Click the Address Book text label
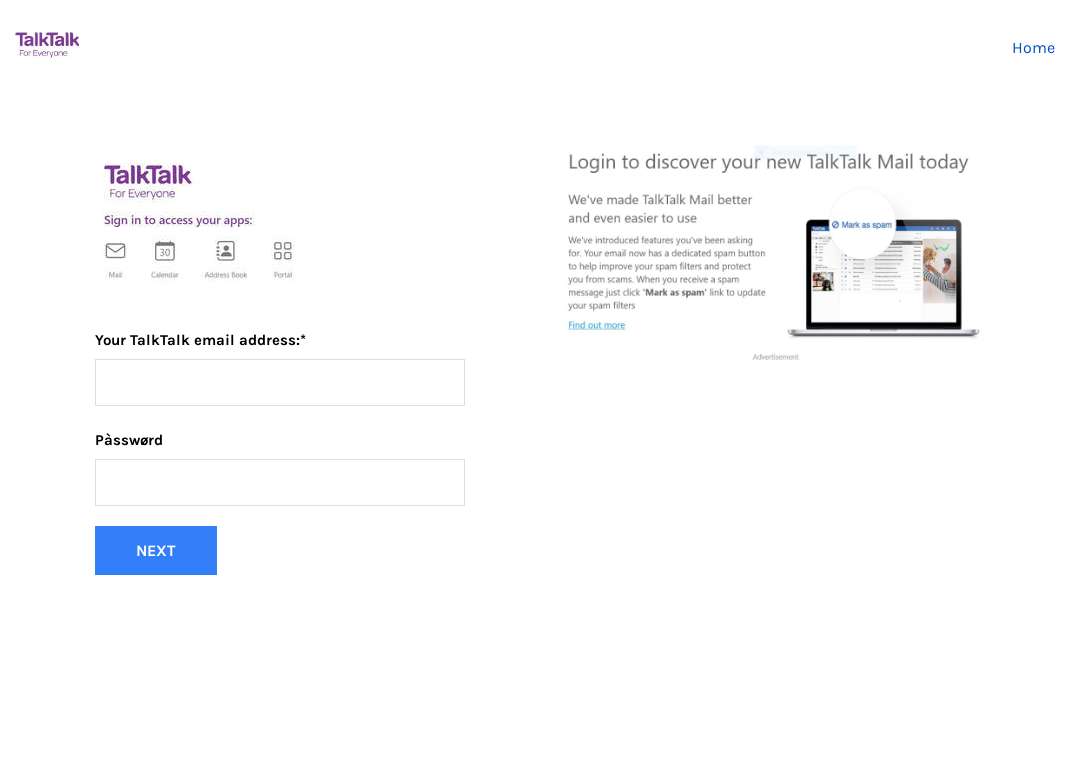Image resolution: width=1080 pixels, height=768 pixels. coord(226,275)
